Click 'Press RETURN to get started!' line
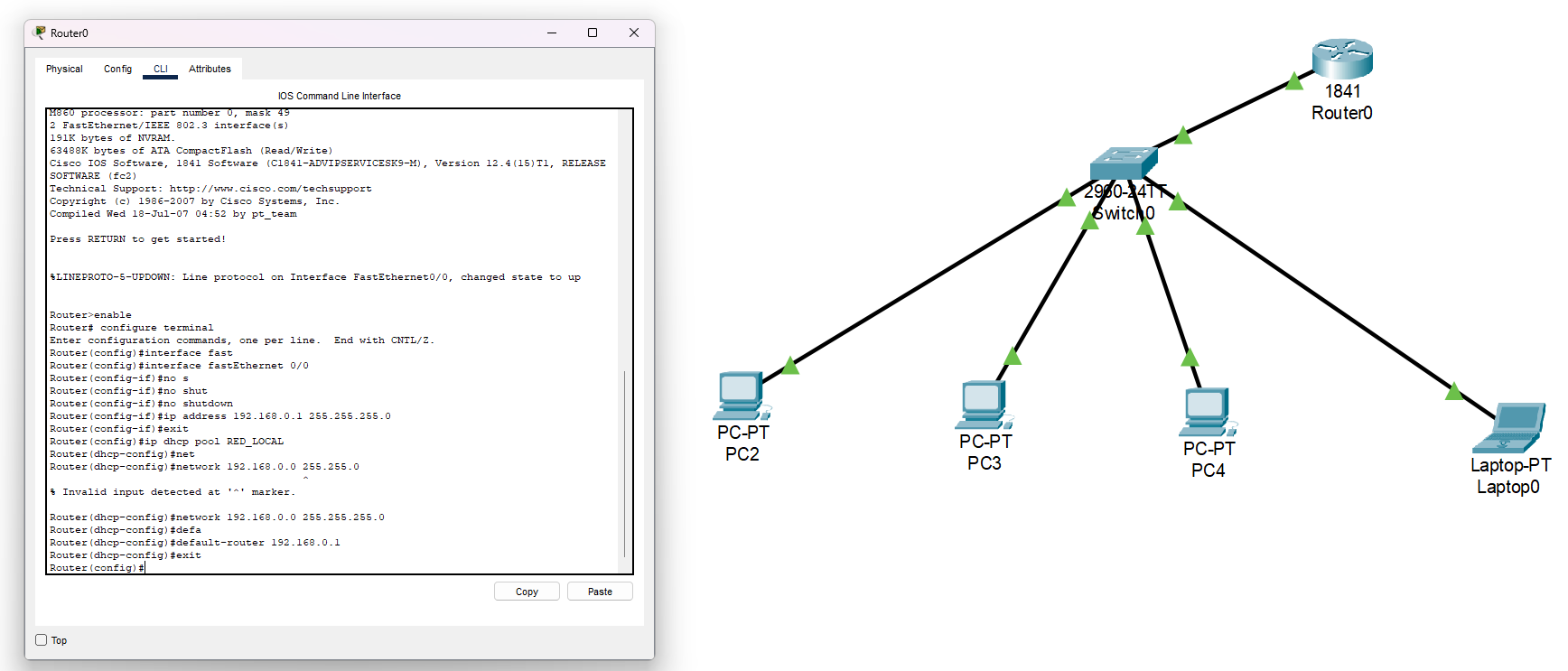 (137, 239)
